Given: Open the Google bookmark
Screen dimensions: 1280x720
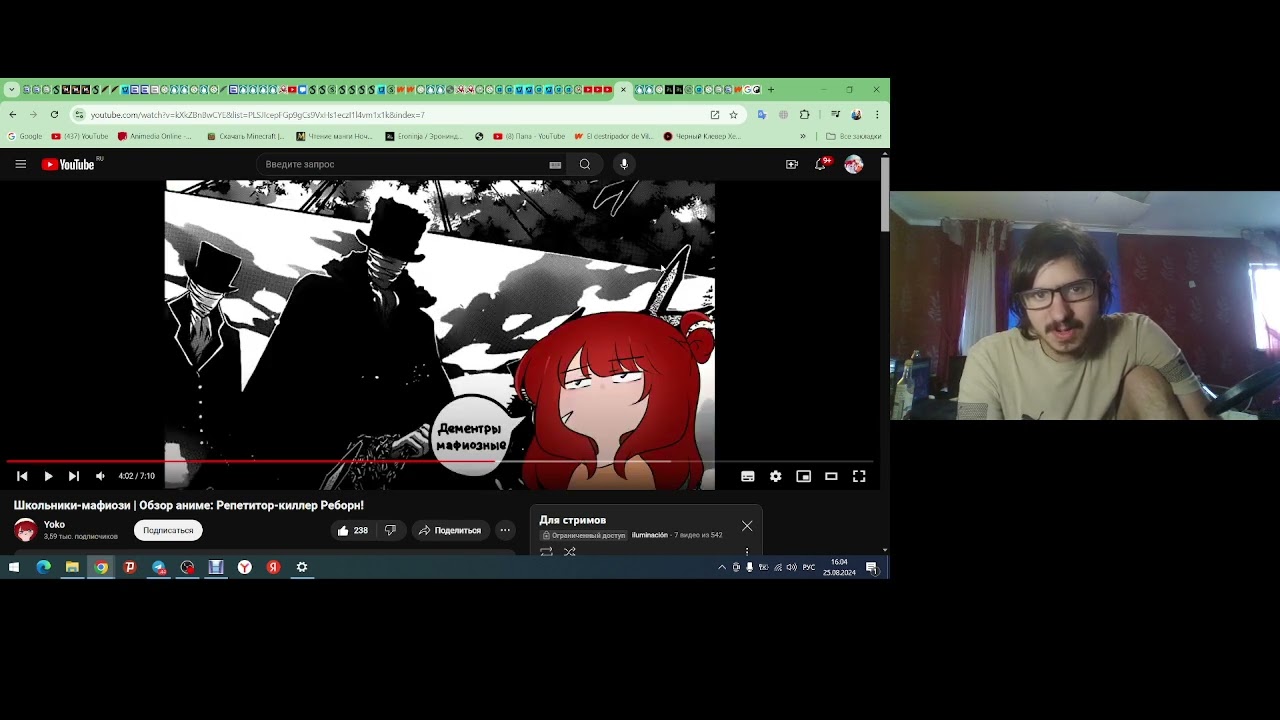Looking at the screenshot, I should pyautogui.click(x=25, y=136).
